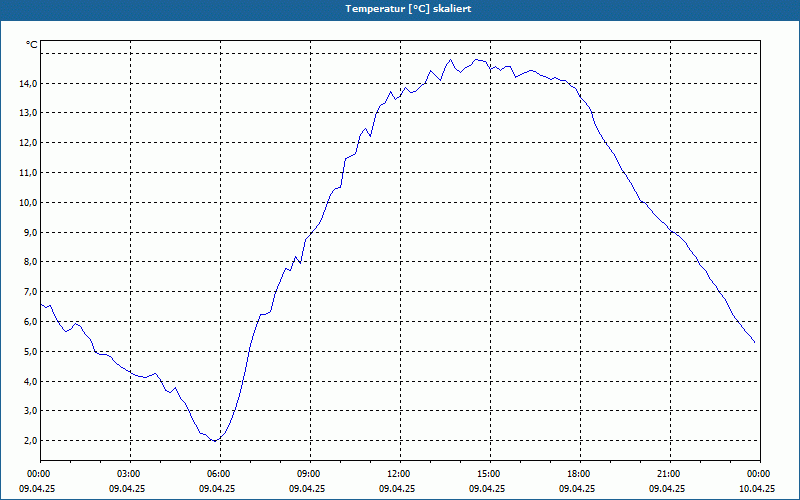Click the '10.04.25' date label
This screenshot has height=500, width=800.
(757, 488)
